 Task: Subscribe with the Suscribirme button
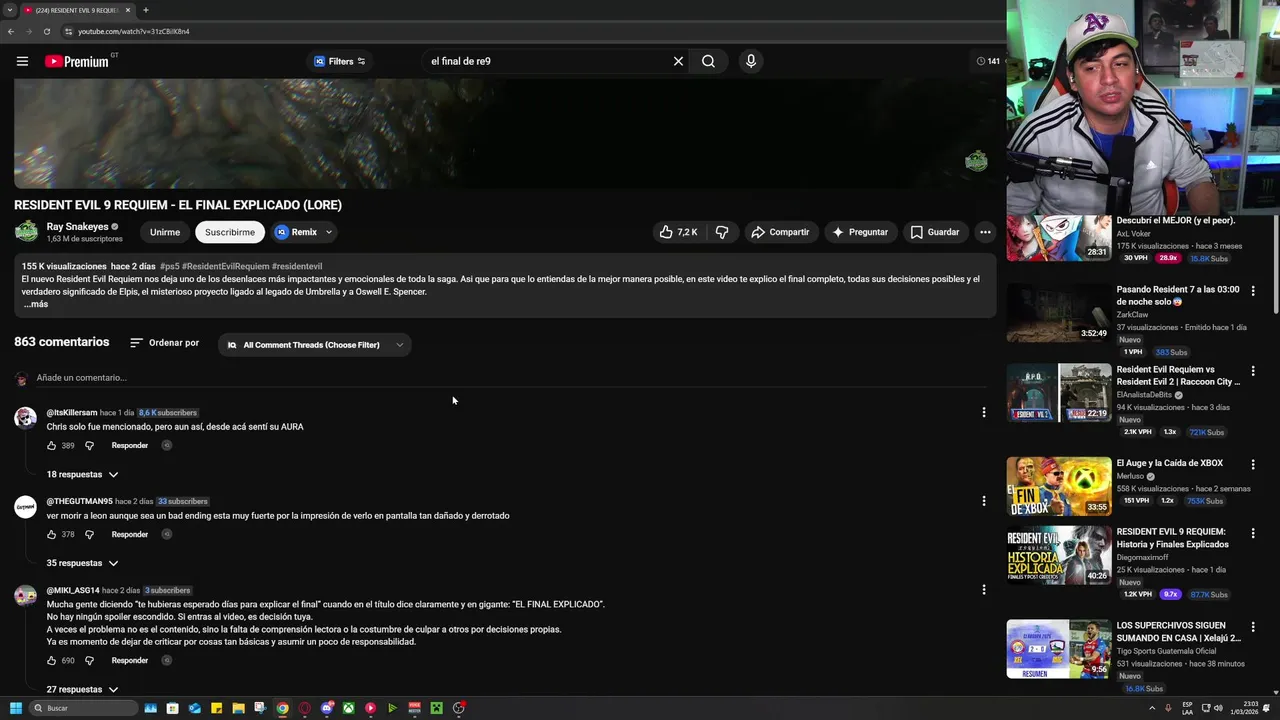pyautogui.click(x=230, y=232)
